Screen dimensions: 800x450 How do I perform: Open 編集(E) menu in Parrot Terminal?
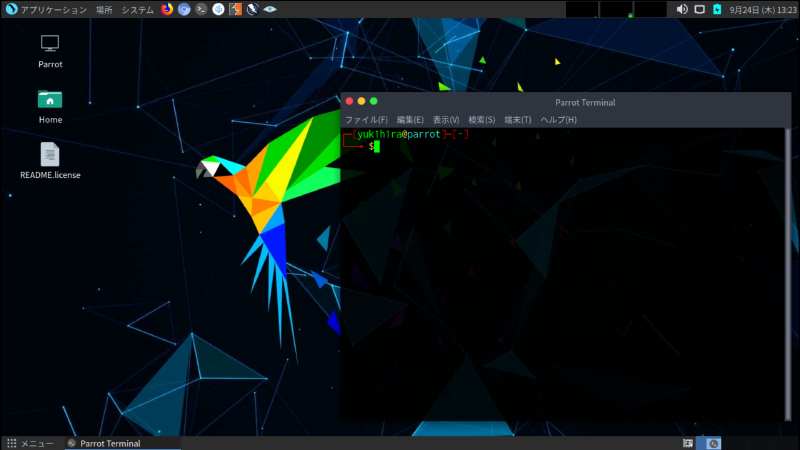coord(410,120)
